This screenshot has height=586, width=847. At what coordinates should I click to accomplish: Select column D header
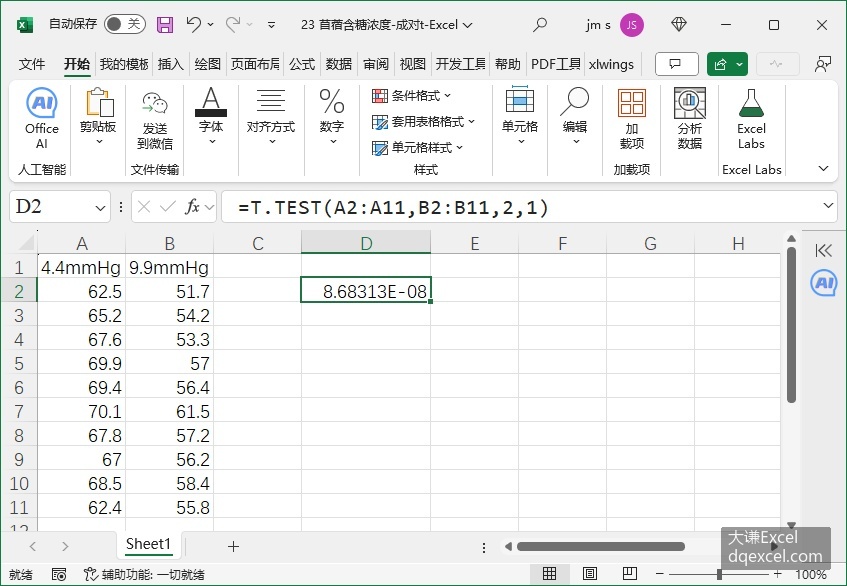point(366,243)
